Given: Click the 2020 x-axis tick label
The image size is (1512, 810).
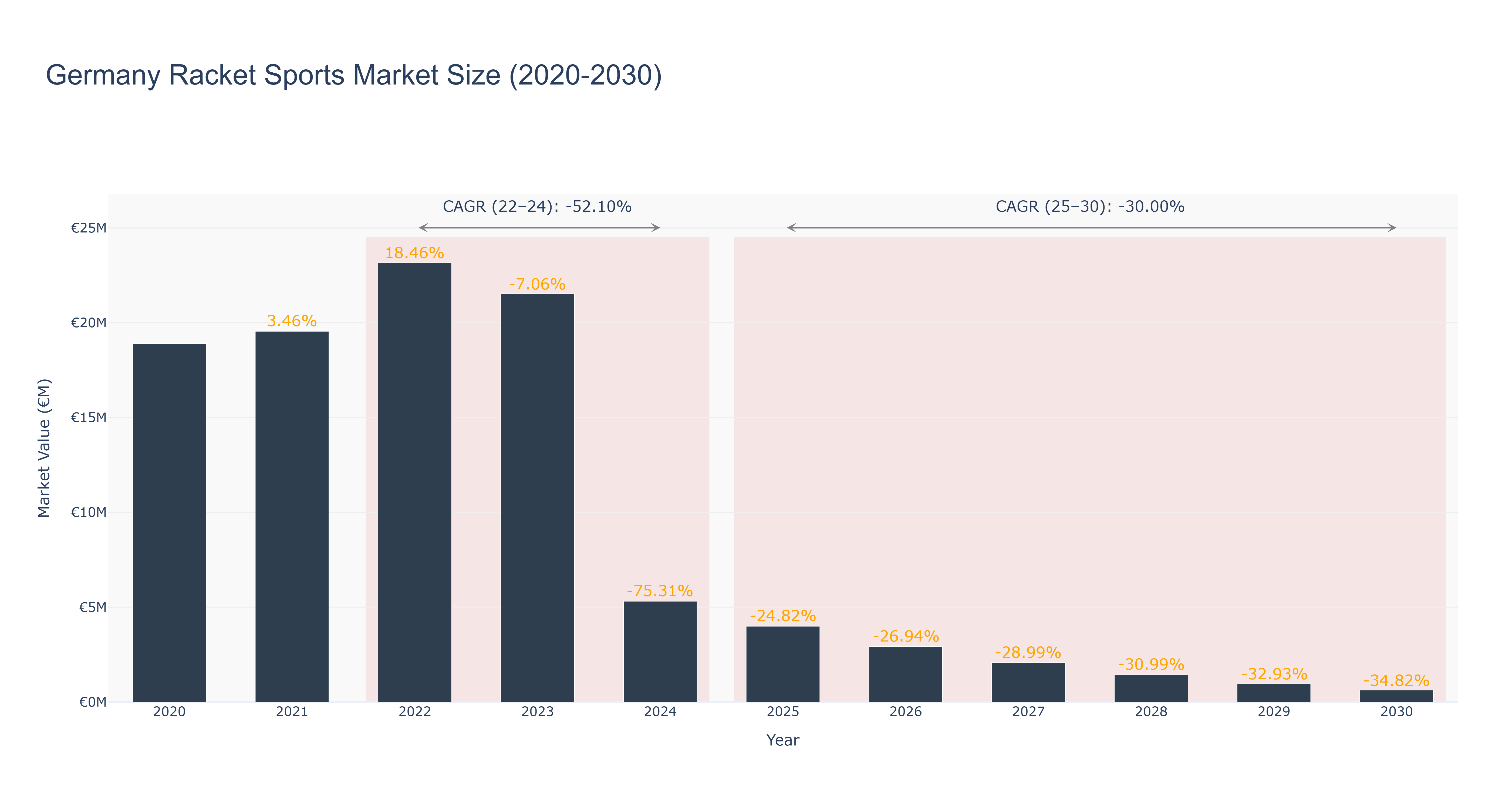Looking at the screenshot, I should point(169,712).
